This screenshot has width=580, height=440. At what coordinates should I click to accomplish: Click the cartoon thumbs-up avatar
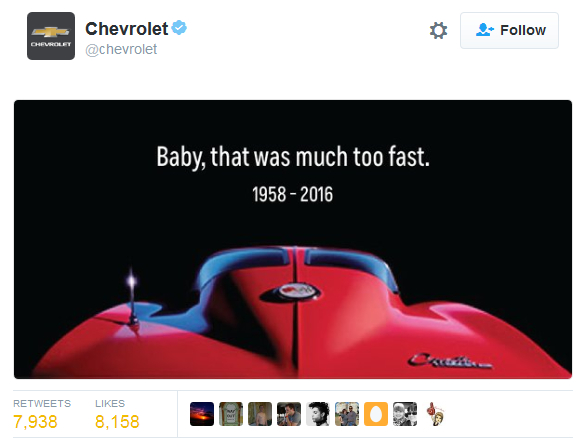(x=435, y=414)
